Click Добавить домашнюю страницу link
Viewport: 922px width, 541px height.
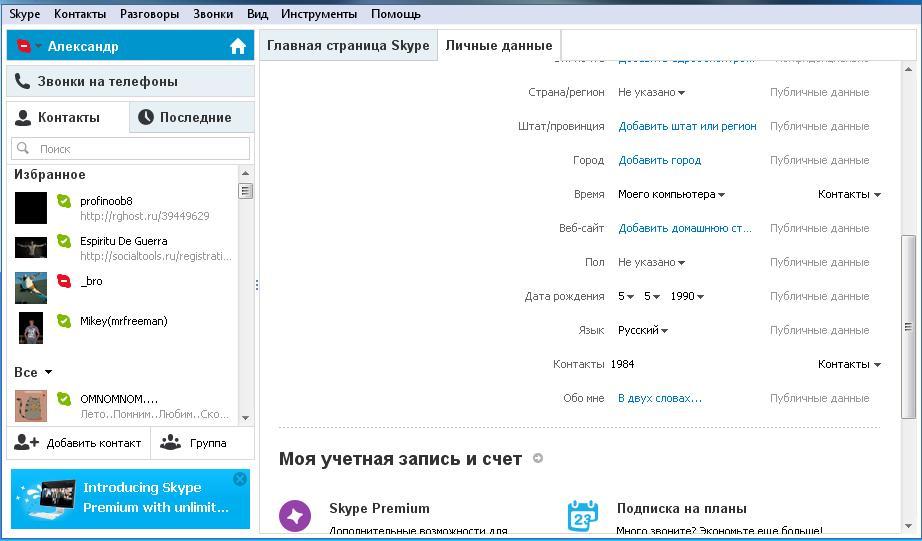[x=684, y=228]
